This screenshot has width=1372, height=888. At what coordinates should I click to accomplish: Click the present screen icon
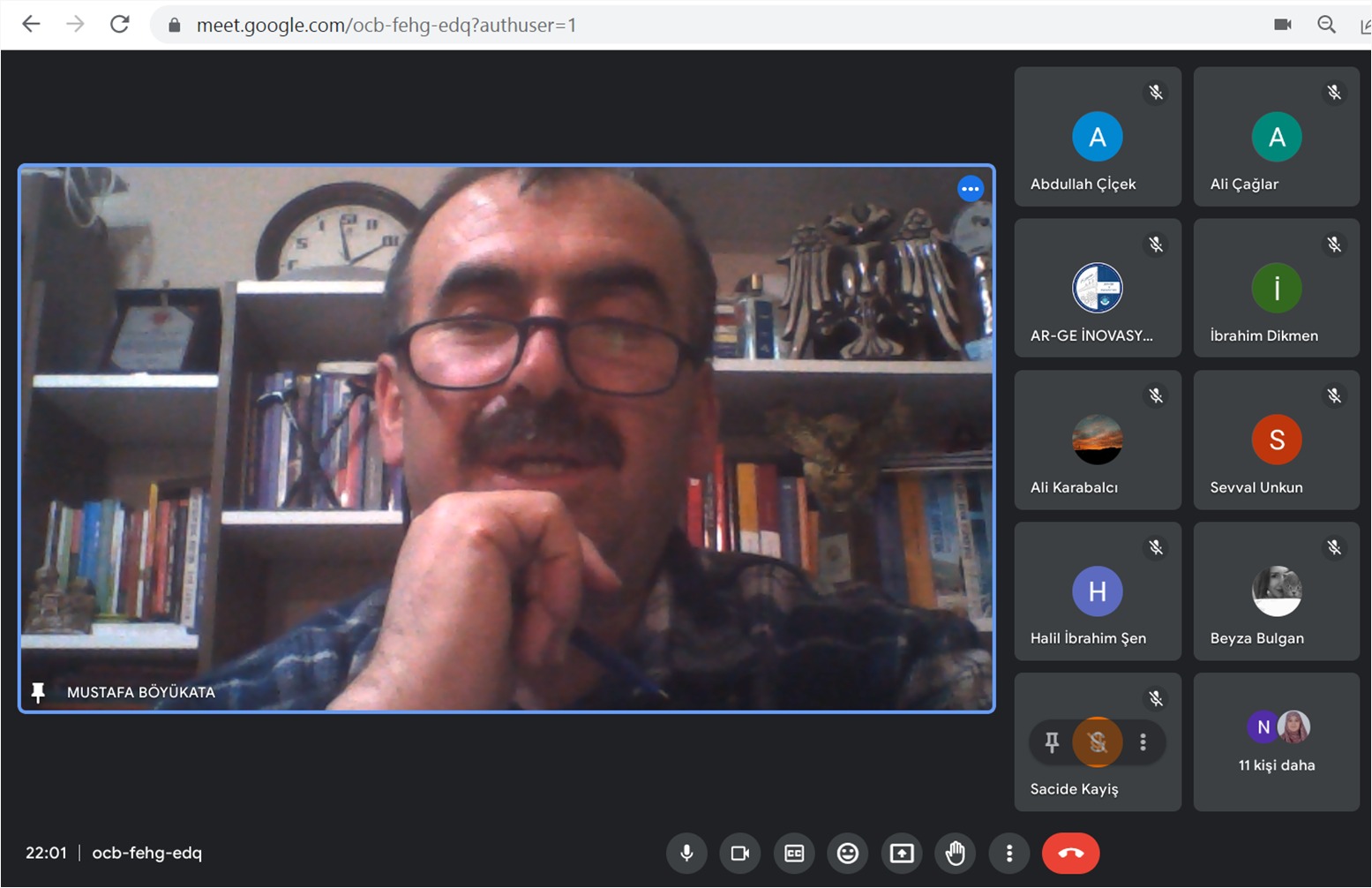pyautogui.click(x=901, y=853)
